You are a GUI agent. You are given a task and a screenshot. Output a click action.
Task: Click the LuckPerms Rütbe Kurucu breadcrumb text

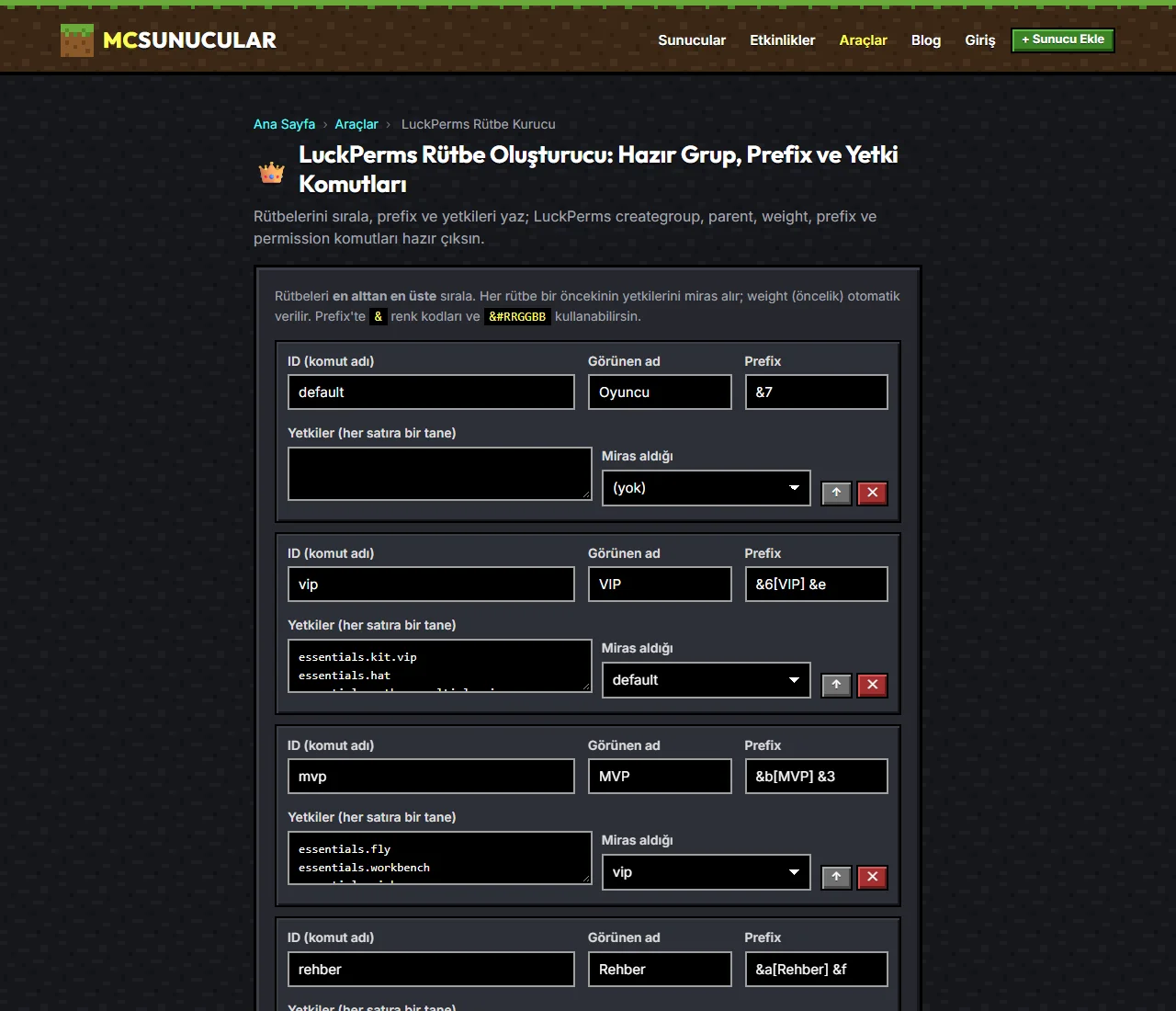point(479,124)
